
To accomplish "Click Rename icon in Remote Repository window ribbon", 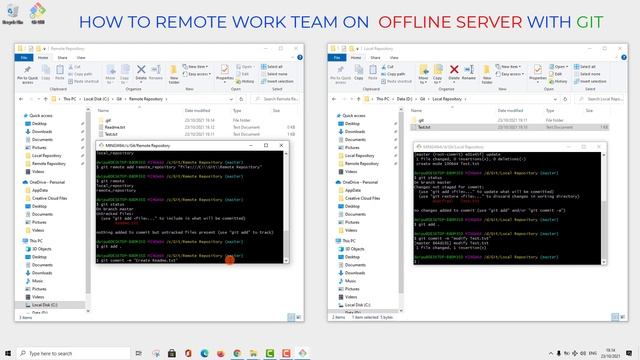I will click(156, 73).
